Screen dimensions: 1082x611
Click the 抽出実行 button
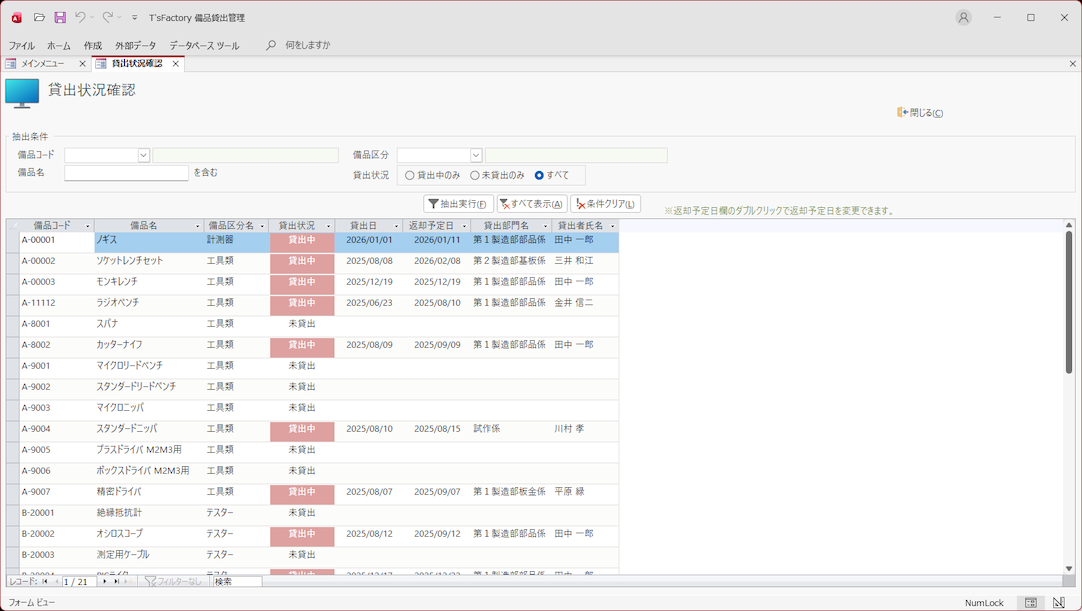pos(458,204)
